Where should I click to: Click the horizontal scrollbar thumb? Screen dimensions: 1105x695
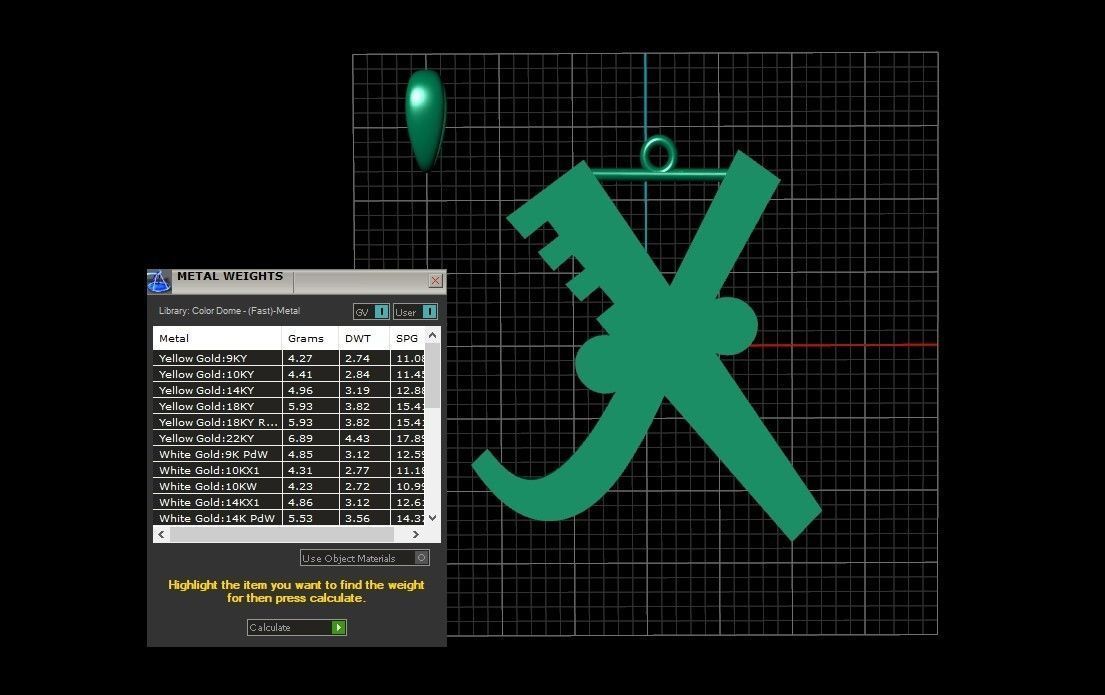click(x=282, y=534)
